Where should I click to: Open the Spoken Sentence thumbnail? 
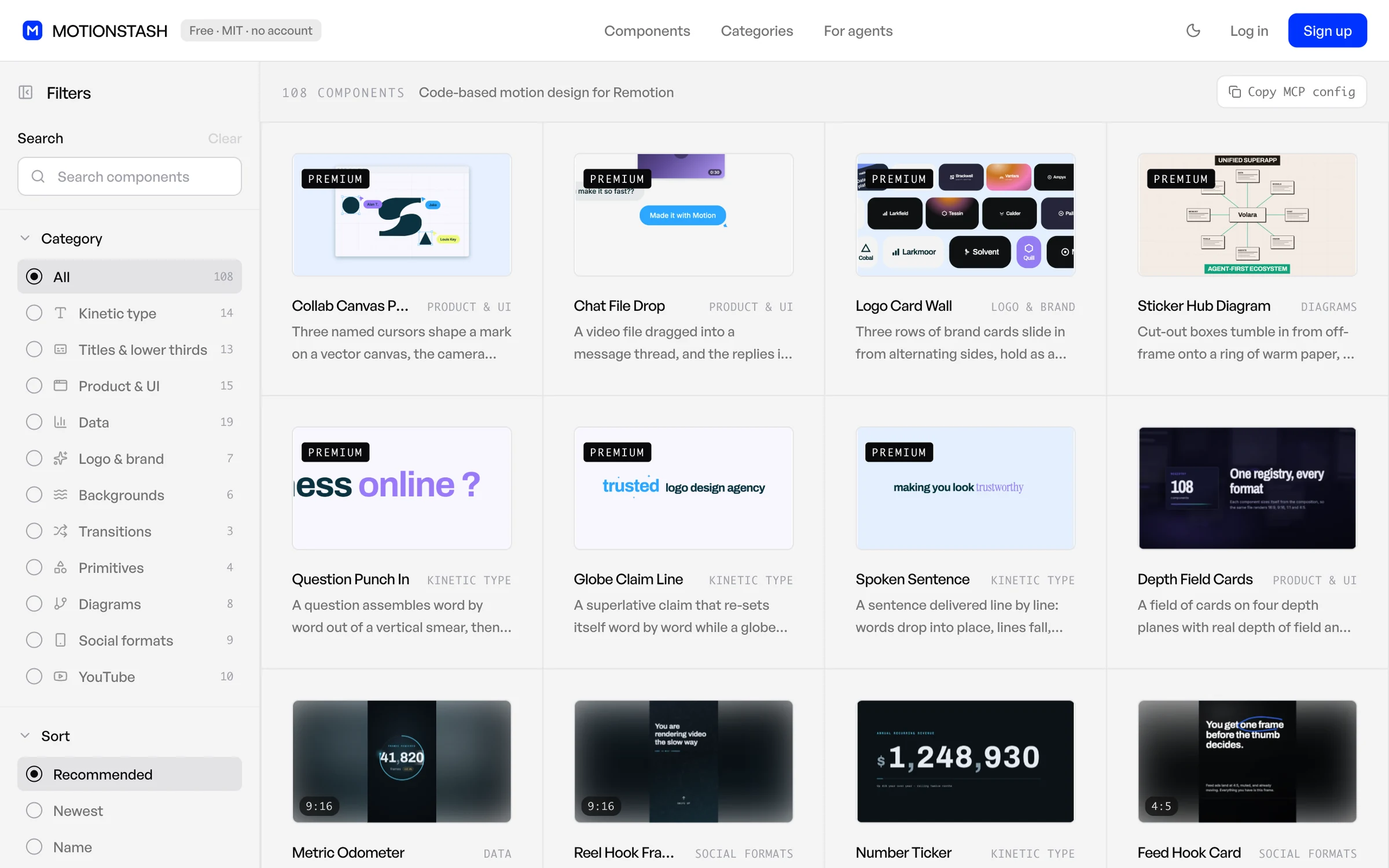coord(965,488)
